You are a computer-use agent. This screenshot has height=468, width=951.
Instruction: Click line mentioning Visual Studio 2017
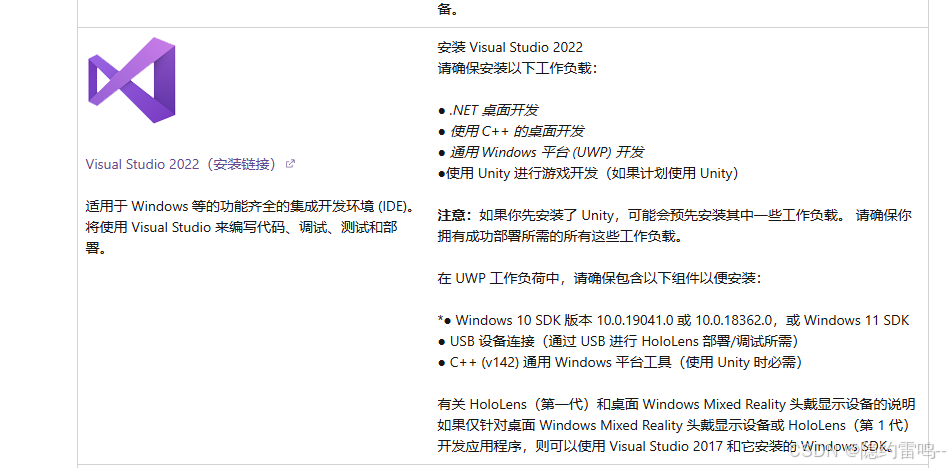point(665,446)
